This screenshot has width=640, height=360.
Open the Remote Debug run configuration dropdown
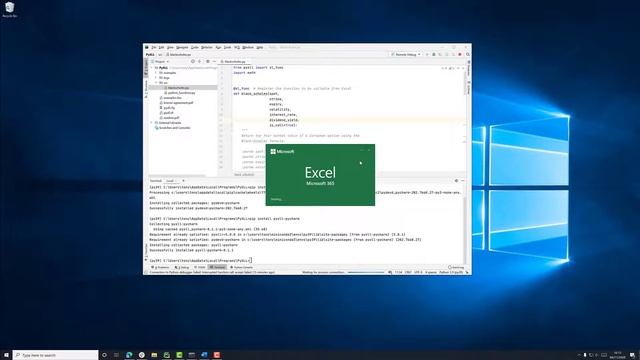[x=406, y=54]
